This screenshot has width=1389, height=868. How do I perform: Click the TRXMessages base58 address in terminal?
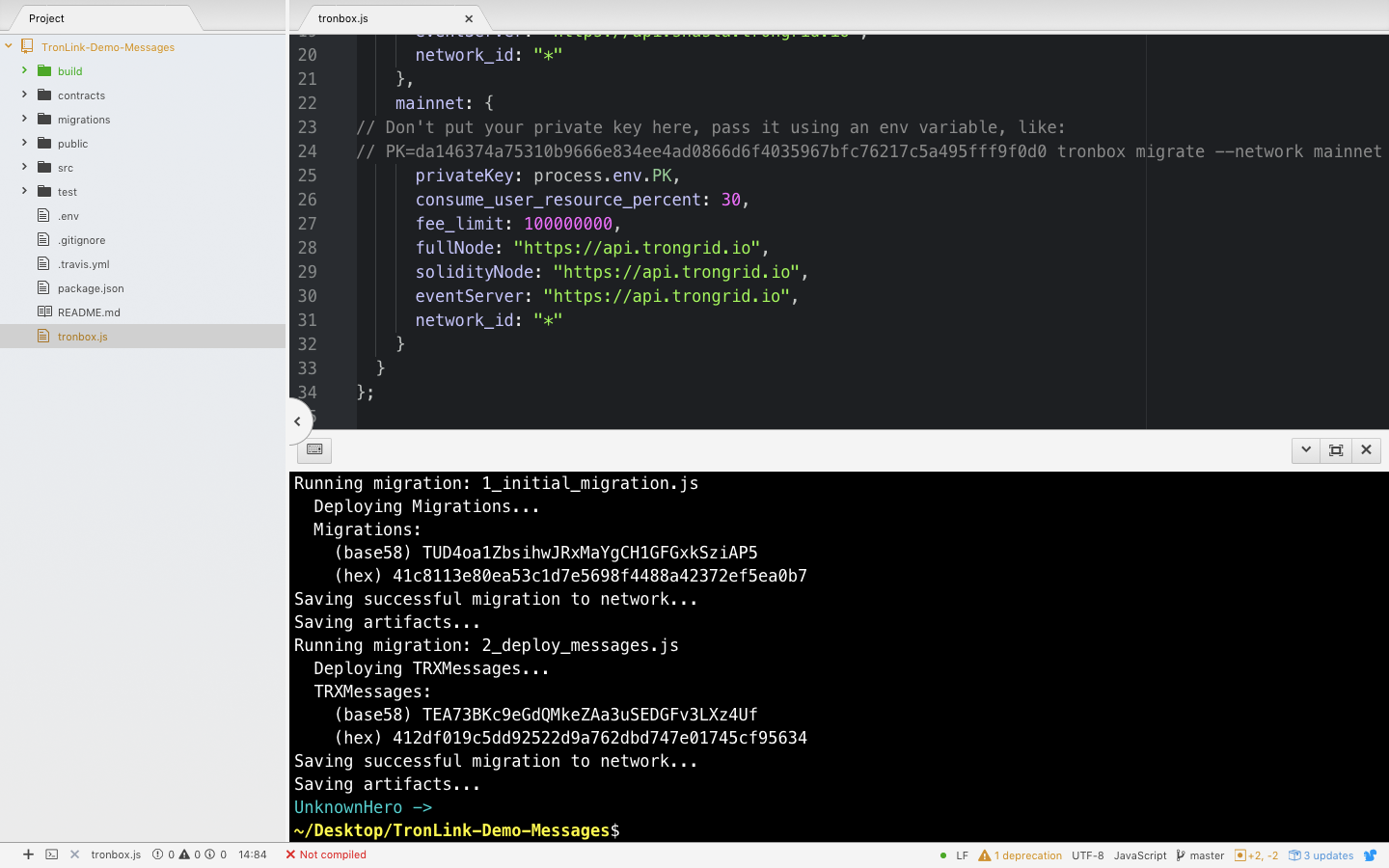coord(589,715)
